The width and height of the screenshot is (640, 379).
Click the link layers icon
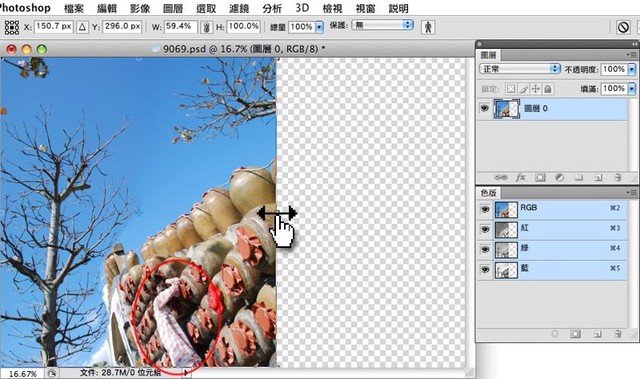pos(501,177)
